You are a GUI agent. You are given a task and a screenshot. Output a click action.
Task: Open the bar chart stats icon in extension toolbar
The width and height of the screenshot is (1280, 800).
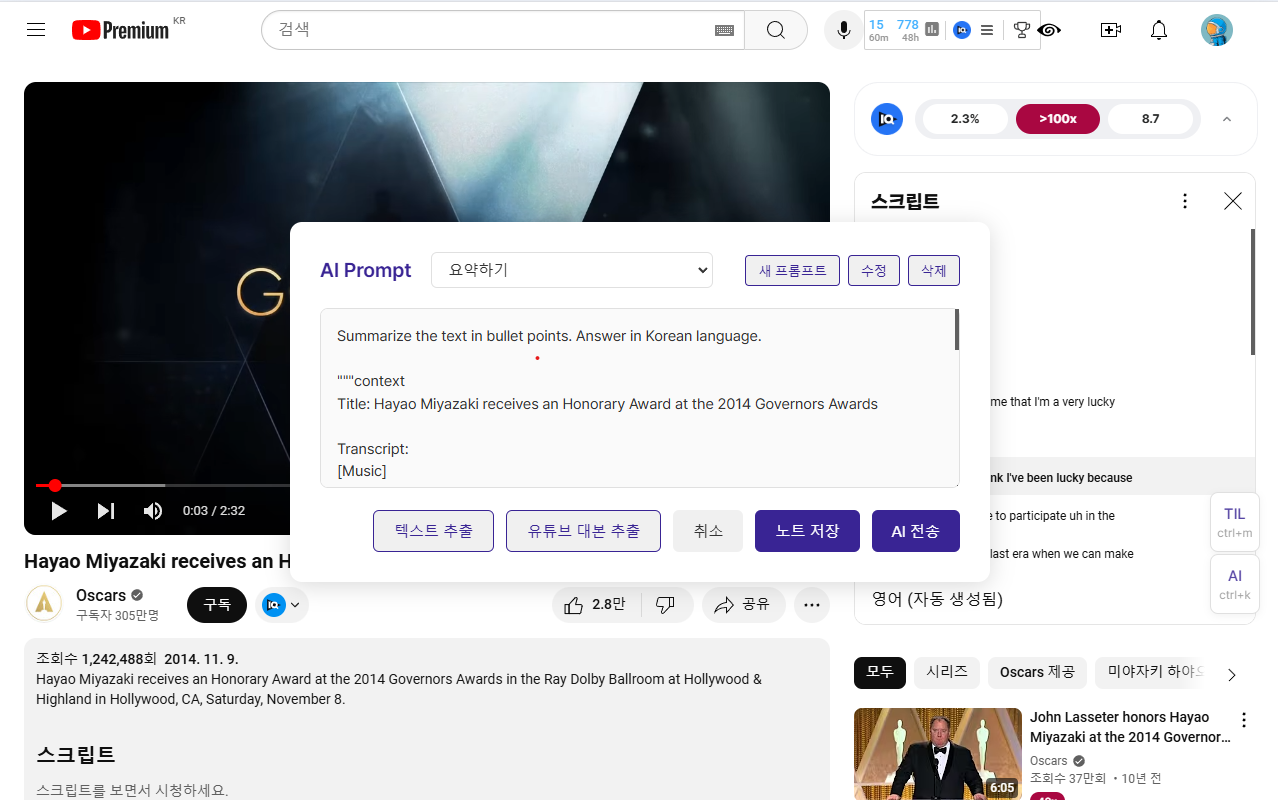[x=933, y=30]
